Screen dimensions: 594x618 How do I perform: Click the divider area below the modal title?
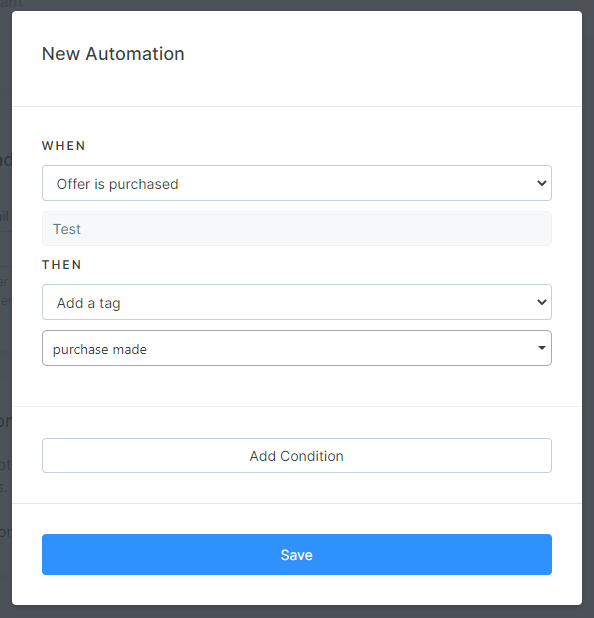click(x=297, y=106)
